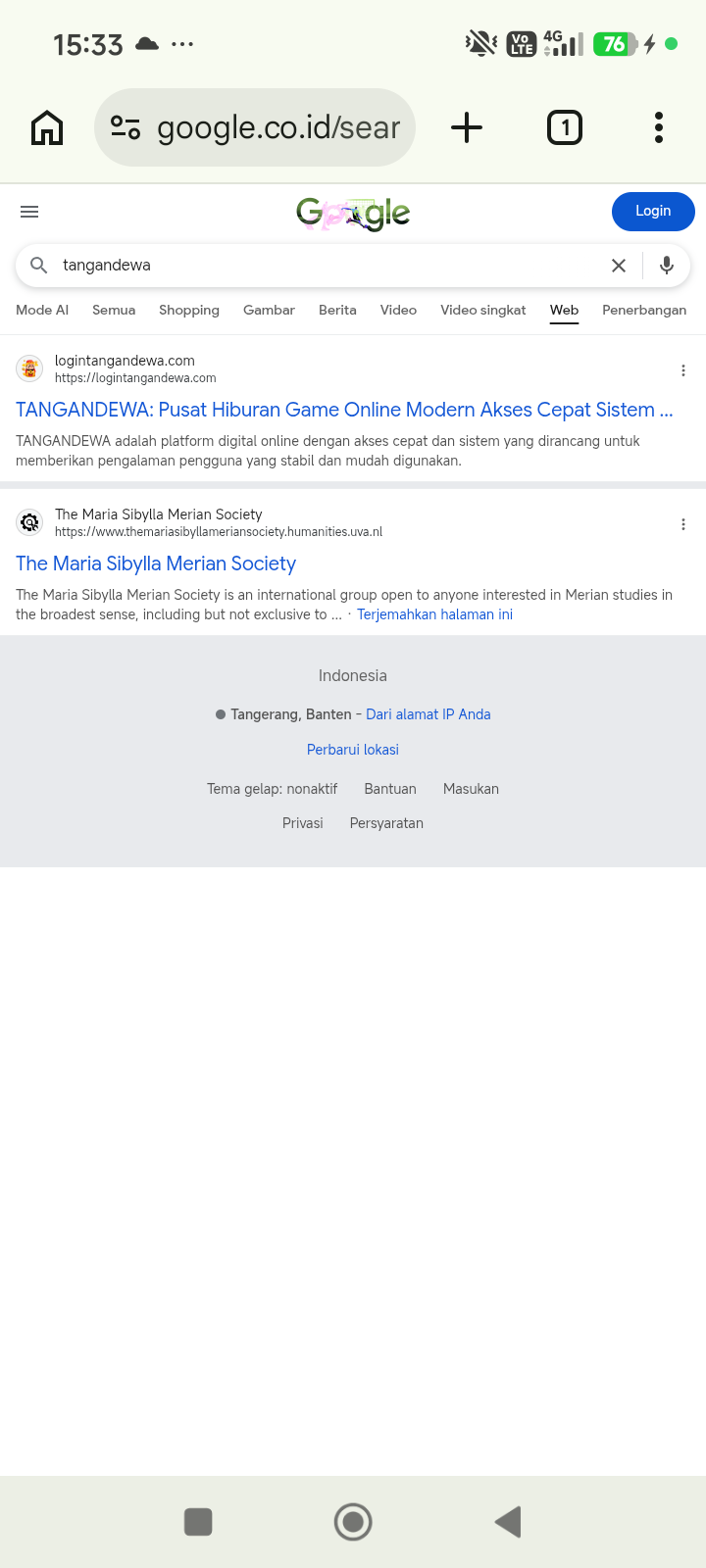
Task: Tap the search magnifier icon
Action: click(39, 266)
